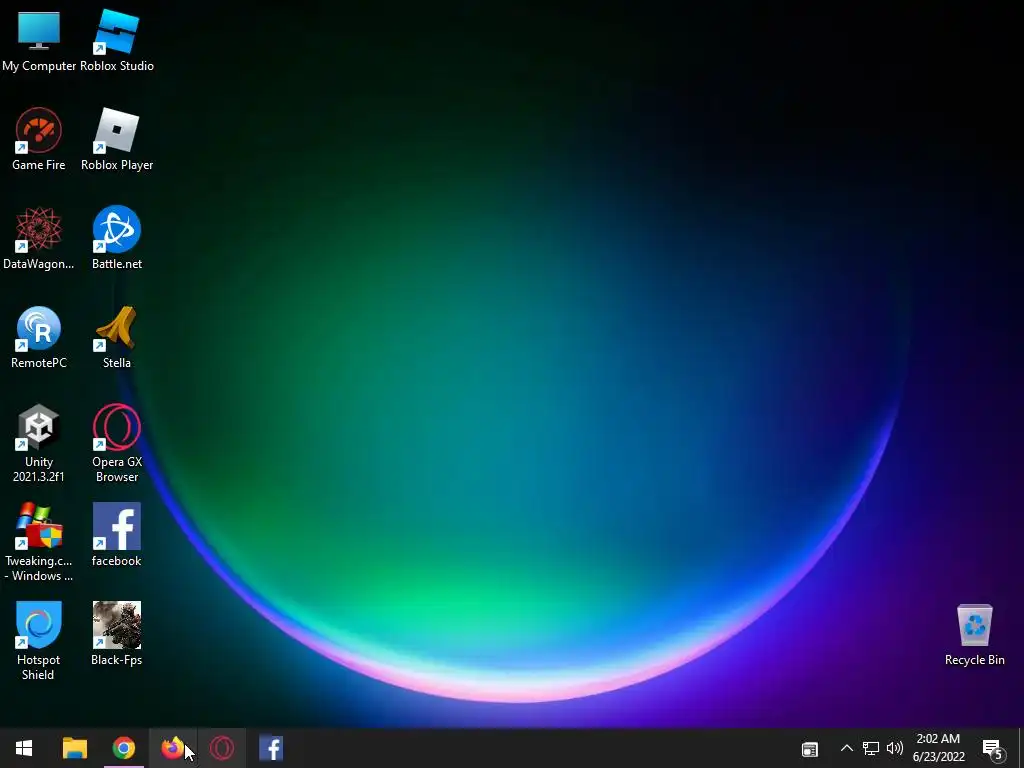Select the facebook desktop shortcut
1024x768 pixels.
pos(117,536)
